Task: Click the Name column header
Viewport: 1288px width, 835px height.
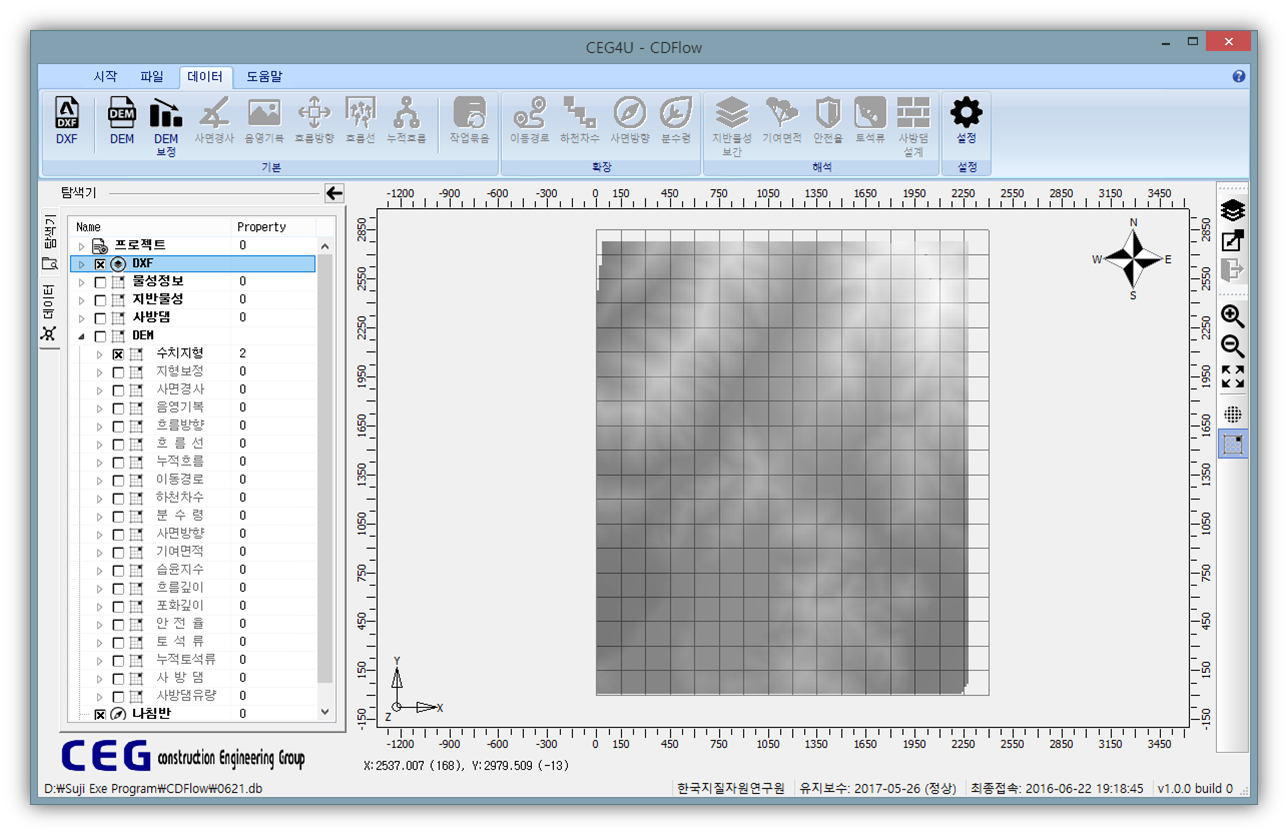Action: 150,227
